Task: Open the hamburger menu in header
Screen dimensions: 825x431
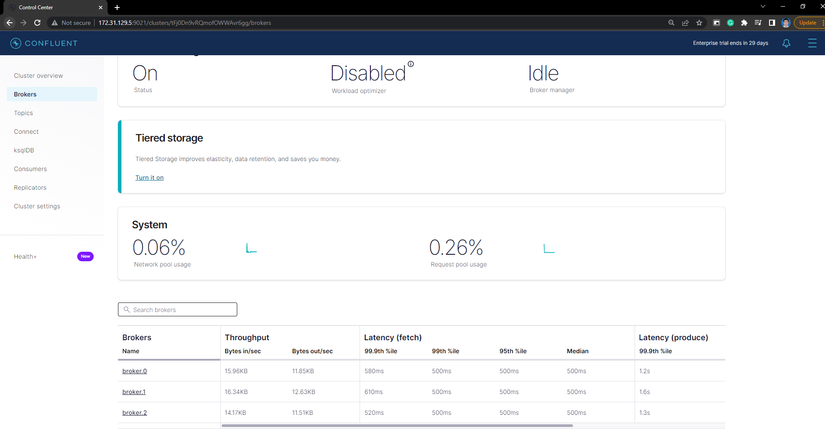Action: click(812, 43)
